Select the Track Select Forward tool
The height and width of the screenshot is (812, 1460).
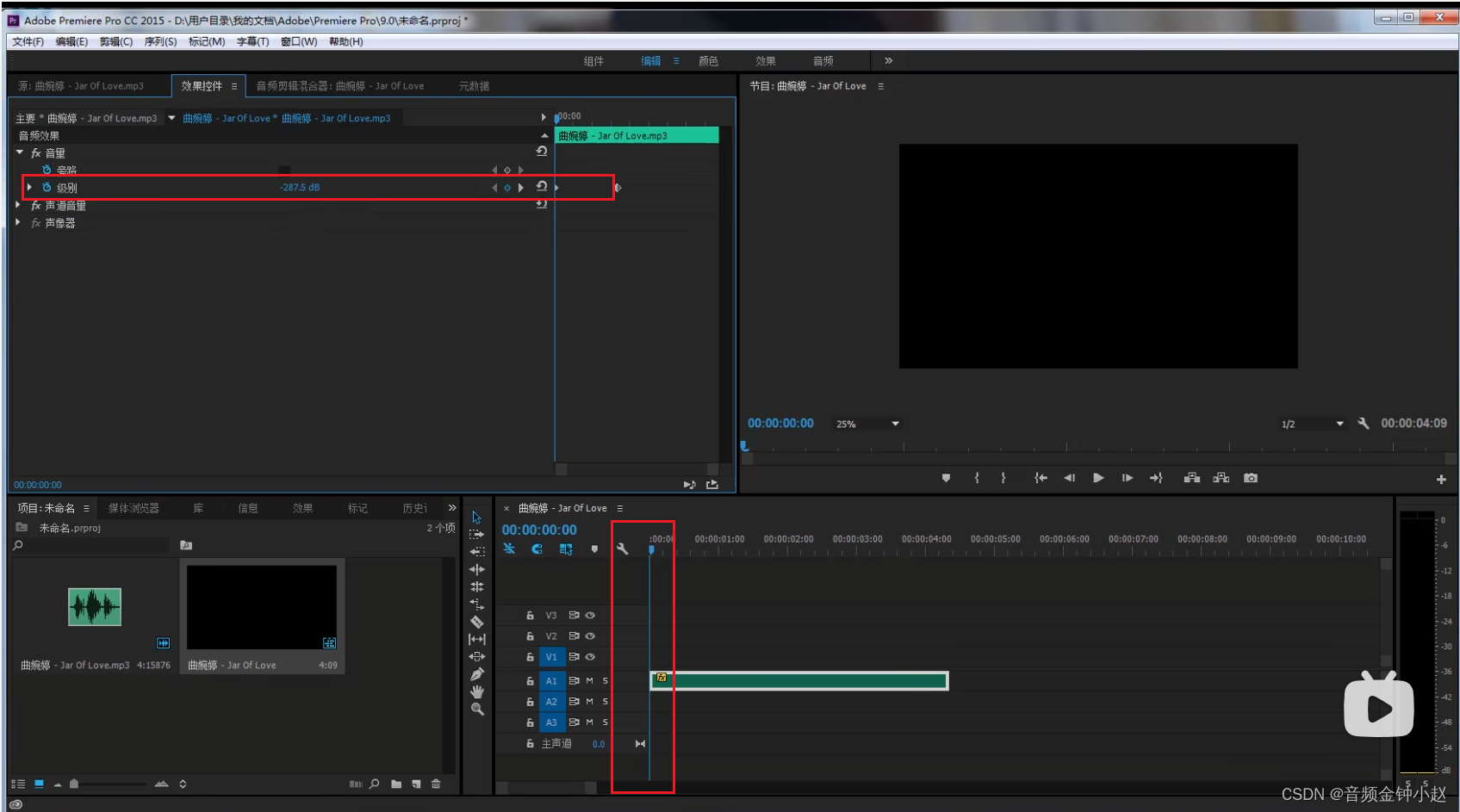(476, 535)
